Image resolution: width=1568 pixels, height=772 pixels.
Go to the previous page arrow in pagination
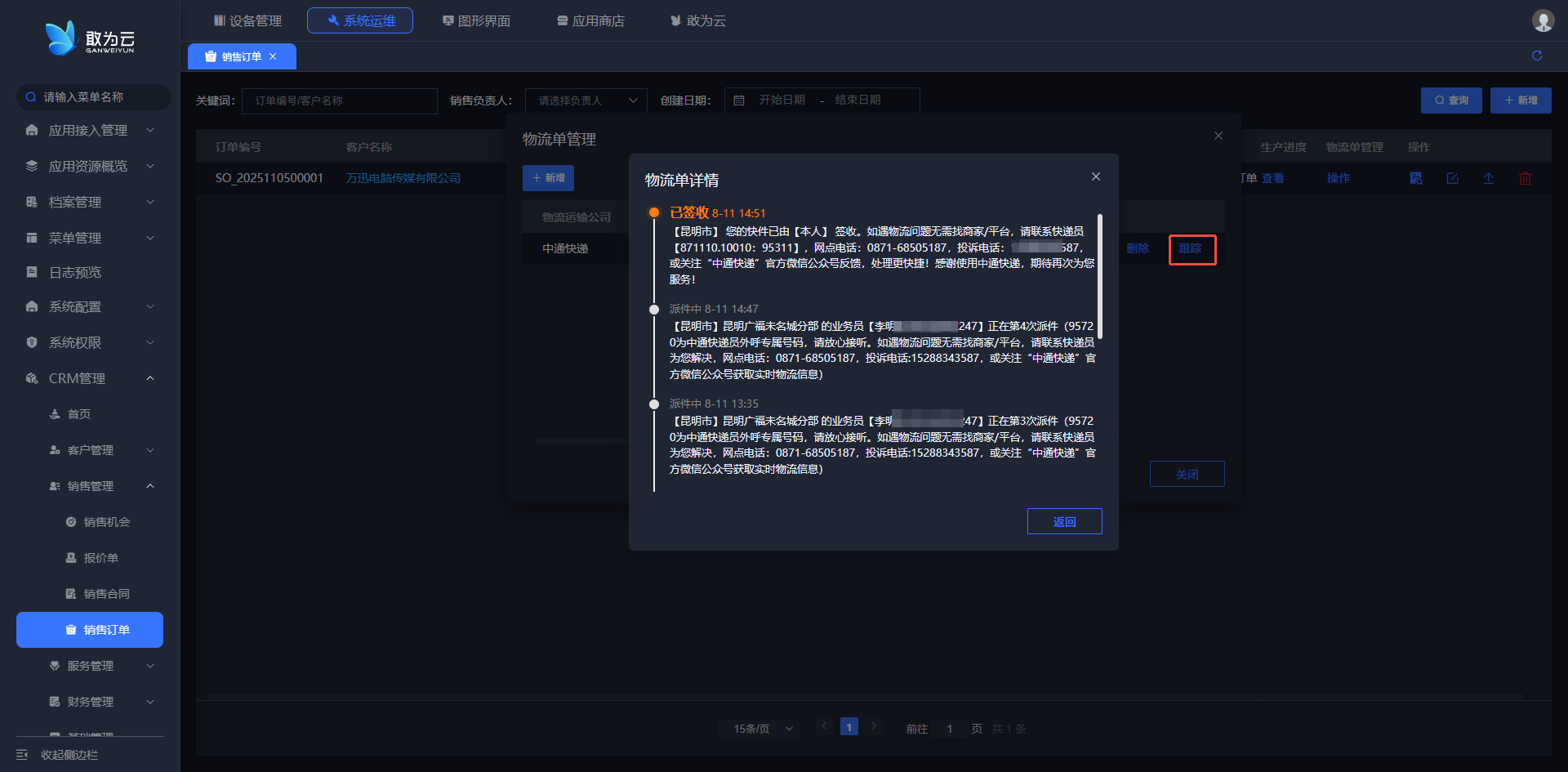pyautogui.click(x=825, y=726)
